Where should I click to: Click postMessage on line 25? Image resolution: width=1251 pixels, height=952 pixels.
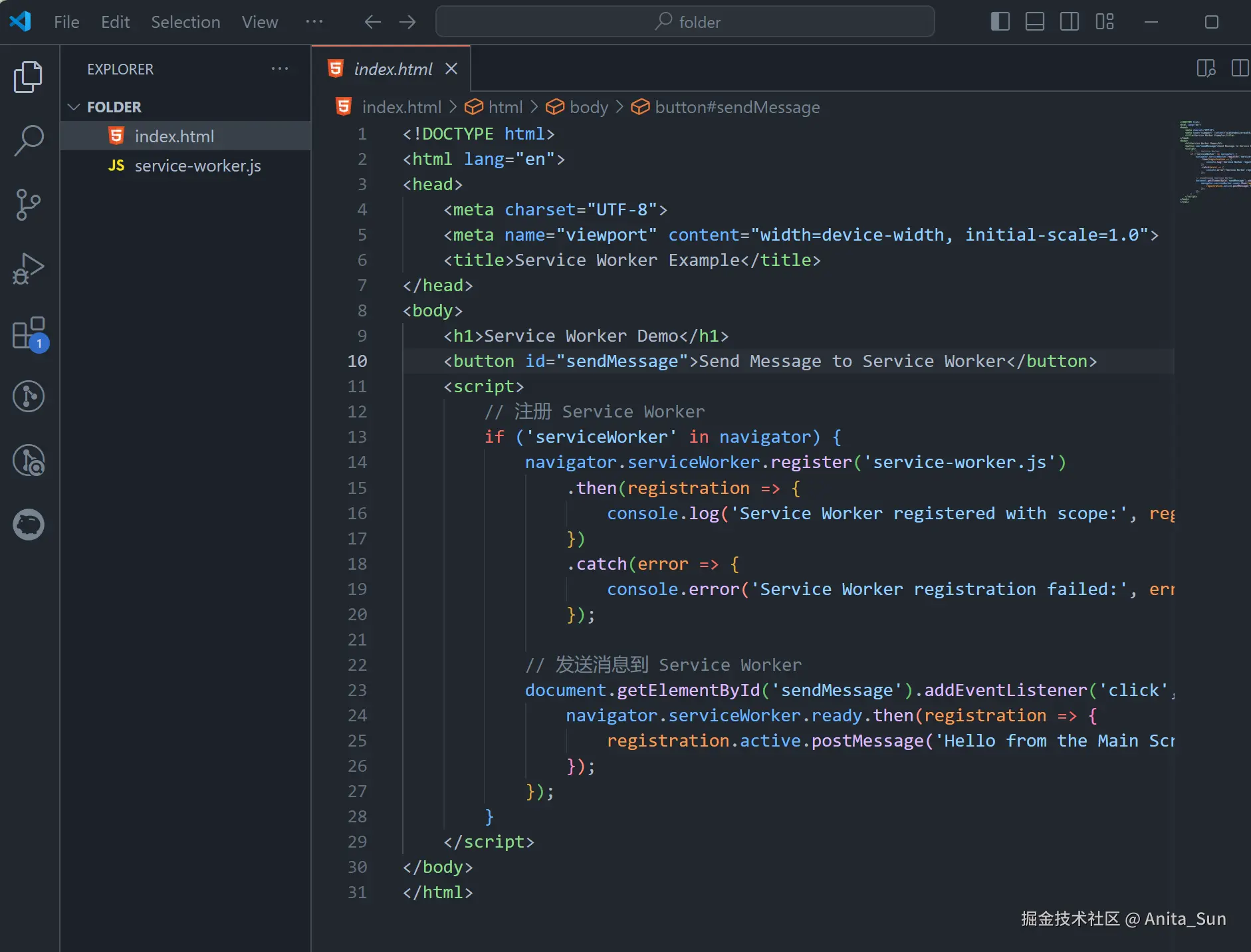click(867, 741)
